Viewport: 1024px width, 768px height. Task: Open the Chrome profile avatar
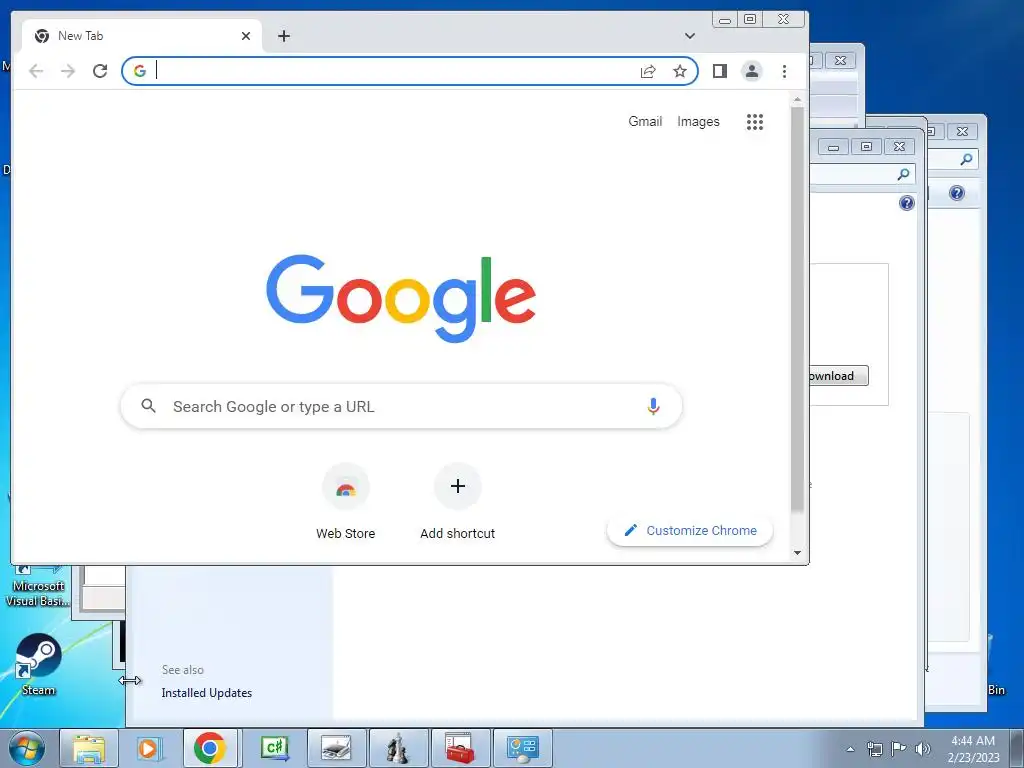coord(752,71)
